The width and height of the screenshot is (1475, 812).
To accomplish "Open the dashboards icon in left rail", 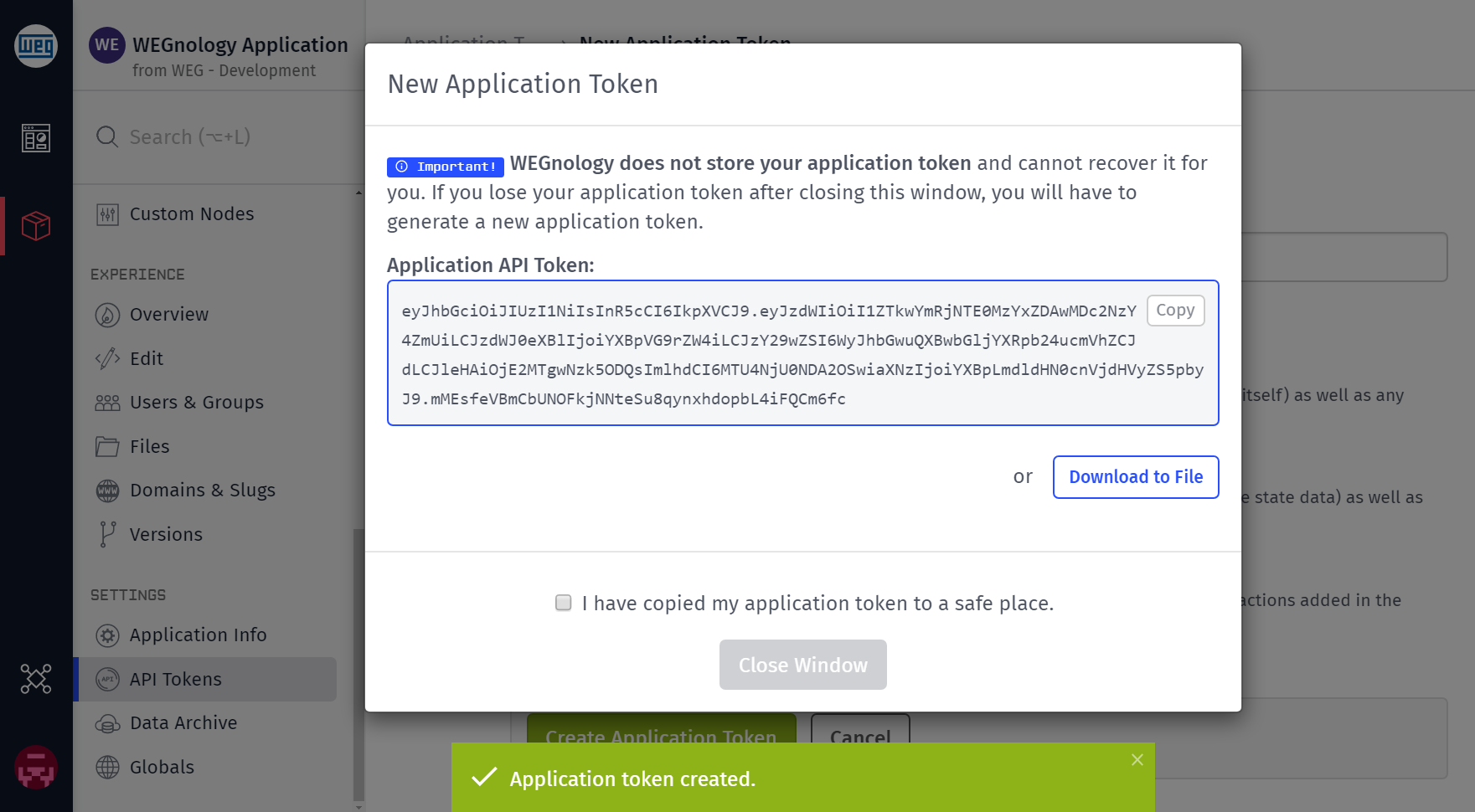I will point(36,138).
